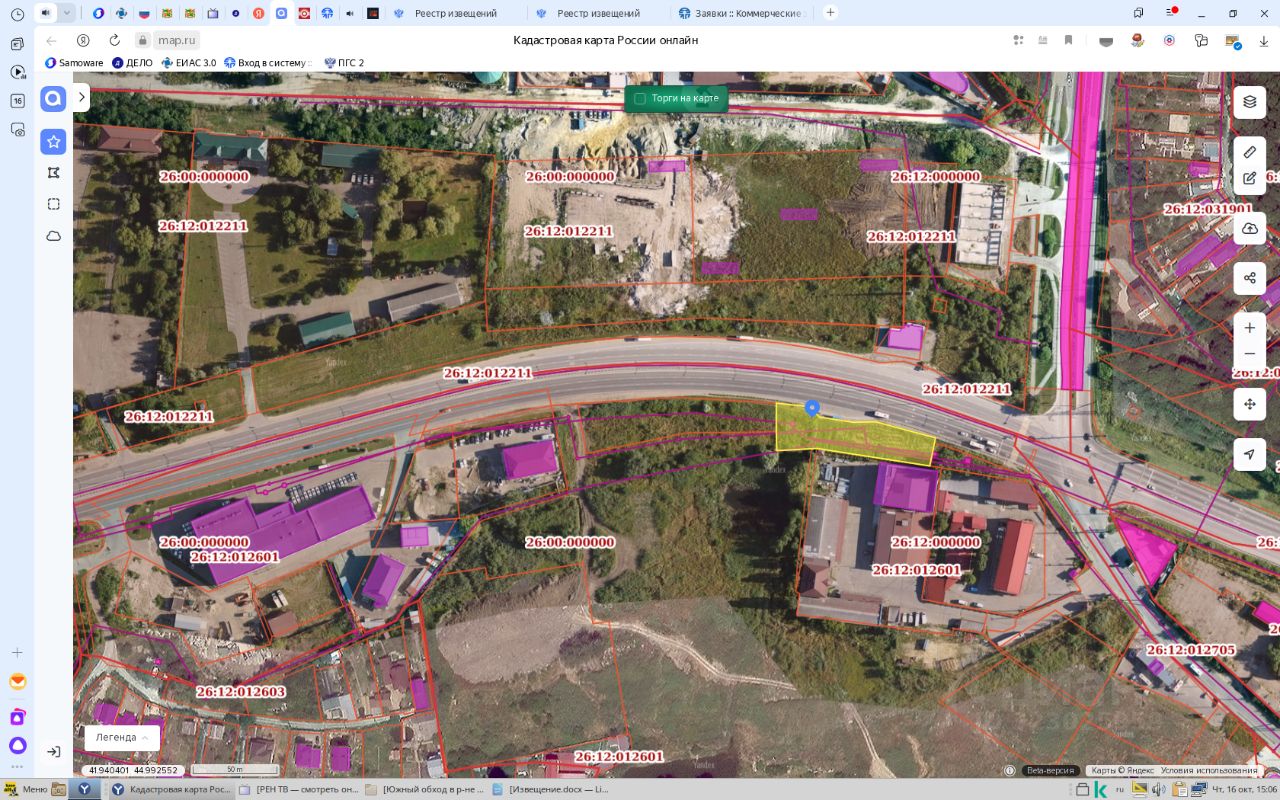Viewport: 1280px width, 800px height.
Task: Select the pinned Russian flag tab
Action: pos(144,13)
